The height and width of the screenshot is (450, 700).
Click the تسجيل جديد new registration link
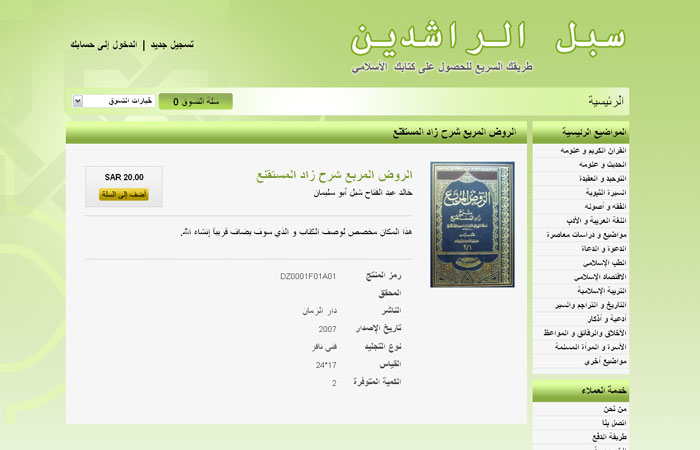pyautogui.click(x=172, y=45)
